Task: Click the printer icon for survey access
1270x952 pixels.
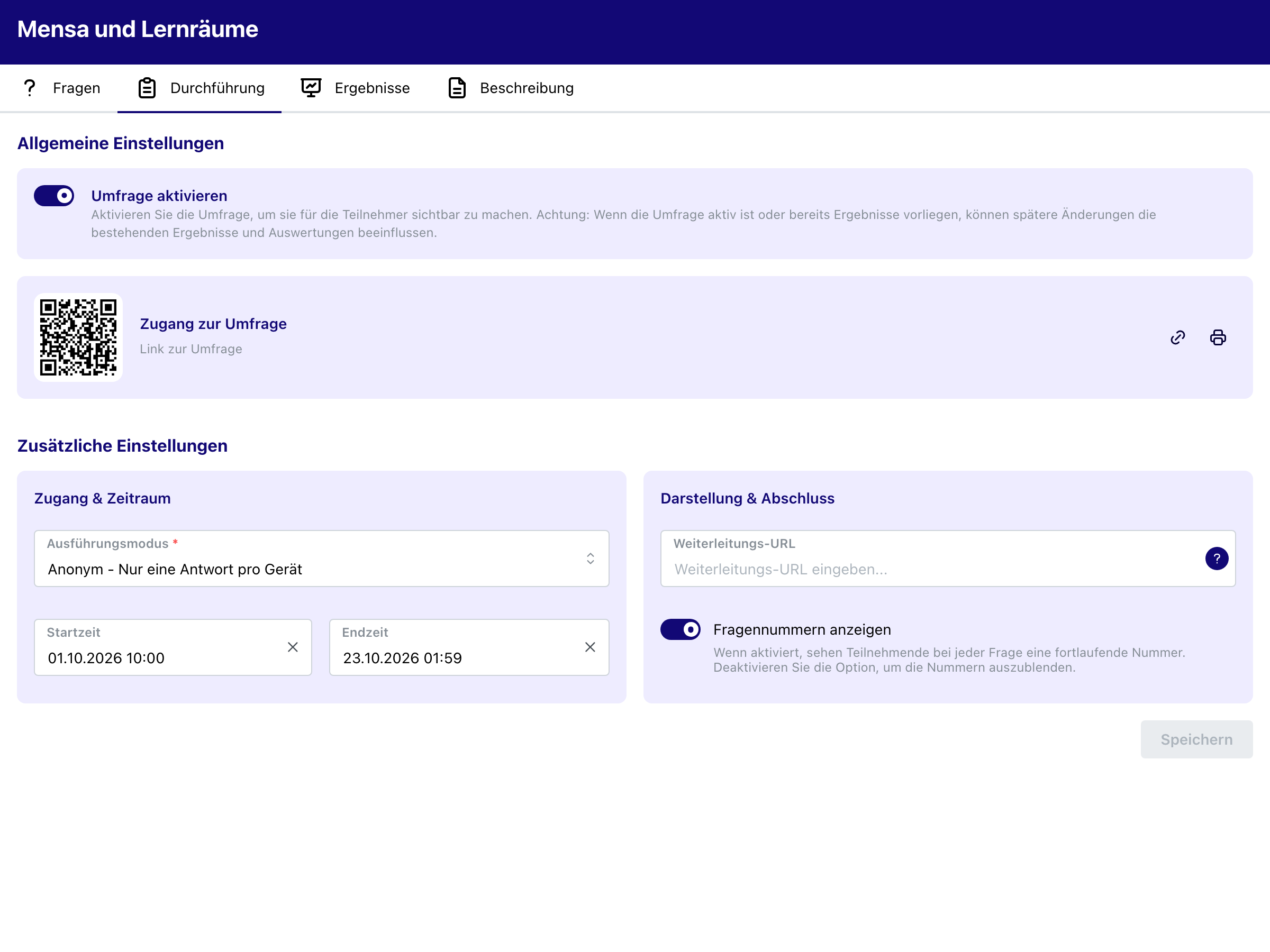Action: pos(1218,337)
